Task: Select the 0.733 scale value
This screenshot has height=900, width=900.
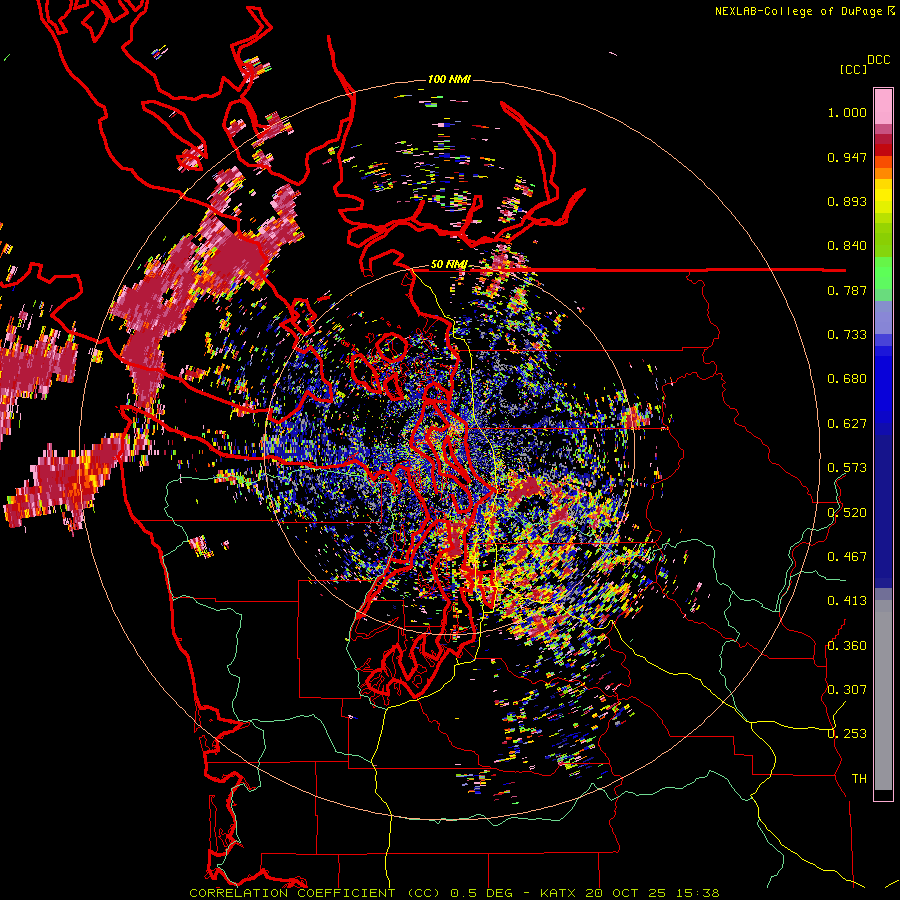Action: (x=847, y=335)
